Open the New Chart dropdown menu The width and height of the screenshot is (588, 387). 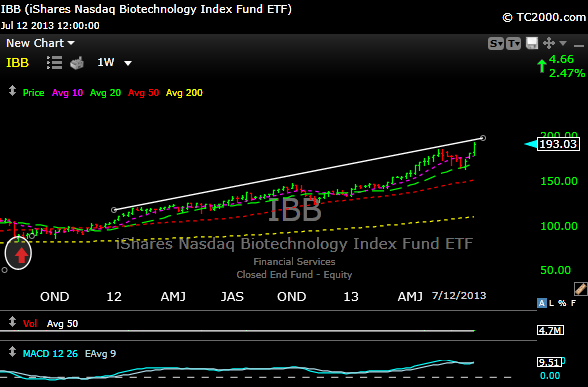pyautogui.click(x=40, y=43)
